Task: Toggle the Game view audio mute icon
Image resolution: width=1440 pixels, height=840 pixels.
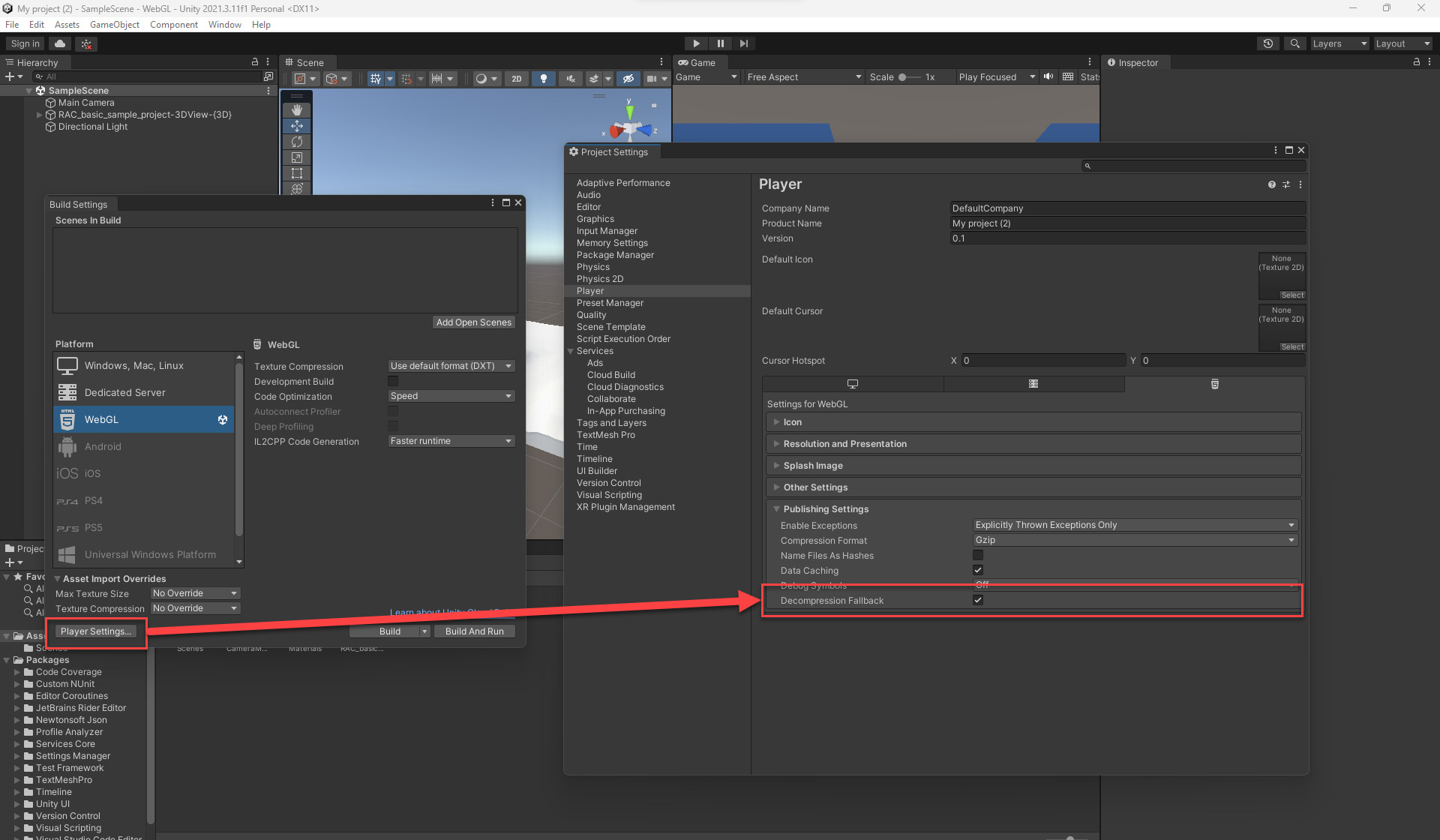Action: [1048, 76]
